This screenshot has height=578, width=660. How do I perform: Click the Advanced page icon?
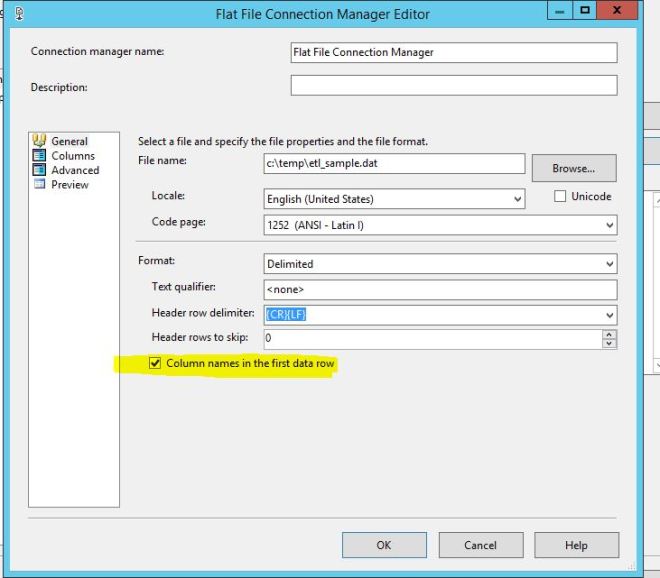click(40, 170)
